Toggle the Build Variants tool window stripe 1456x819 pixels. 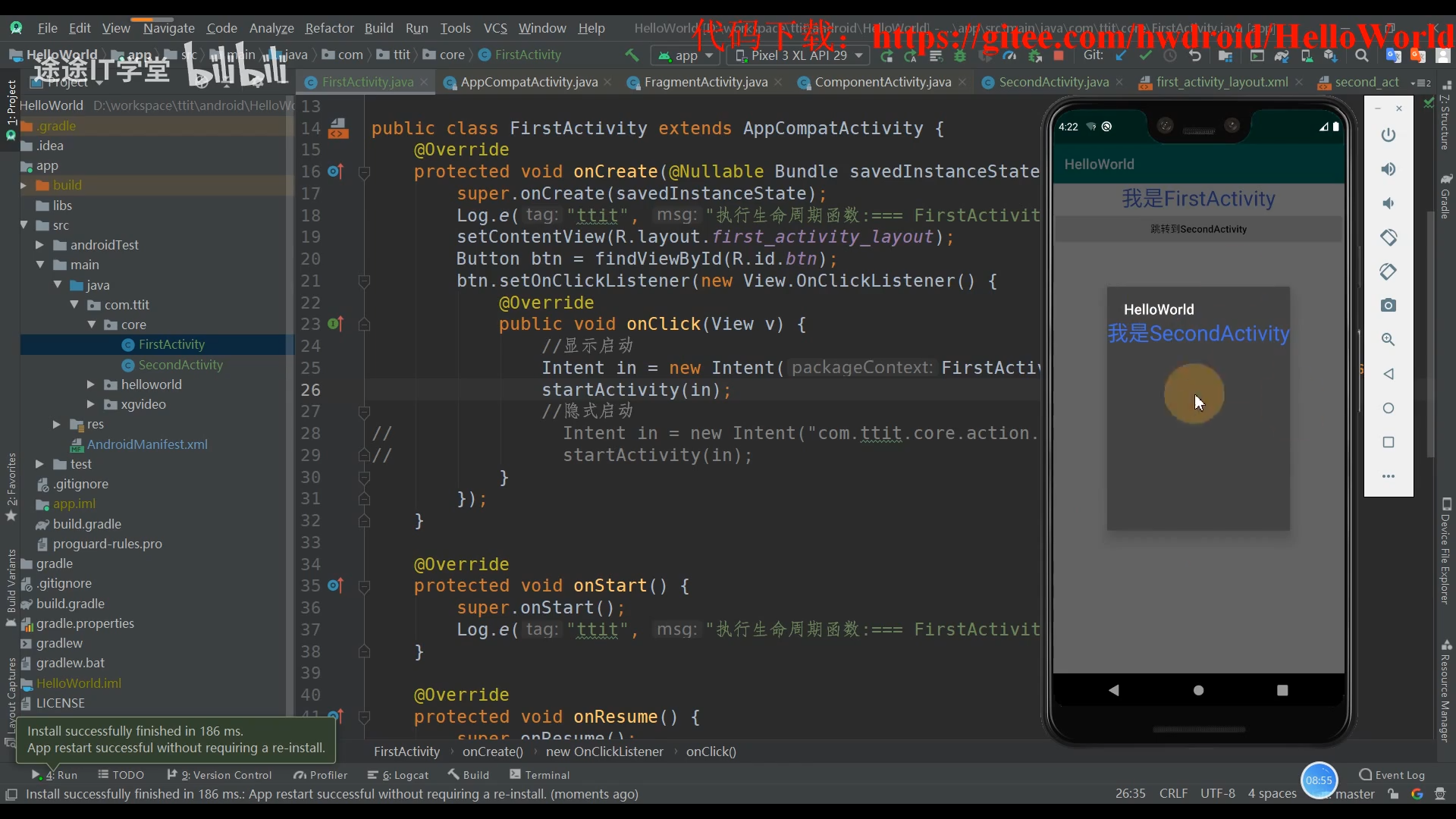[11, 587]
